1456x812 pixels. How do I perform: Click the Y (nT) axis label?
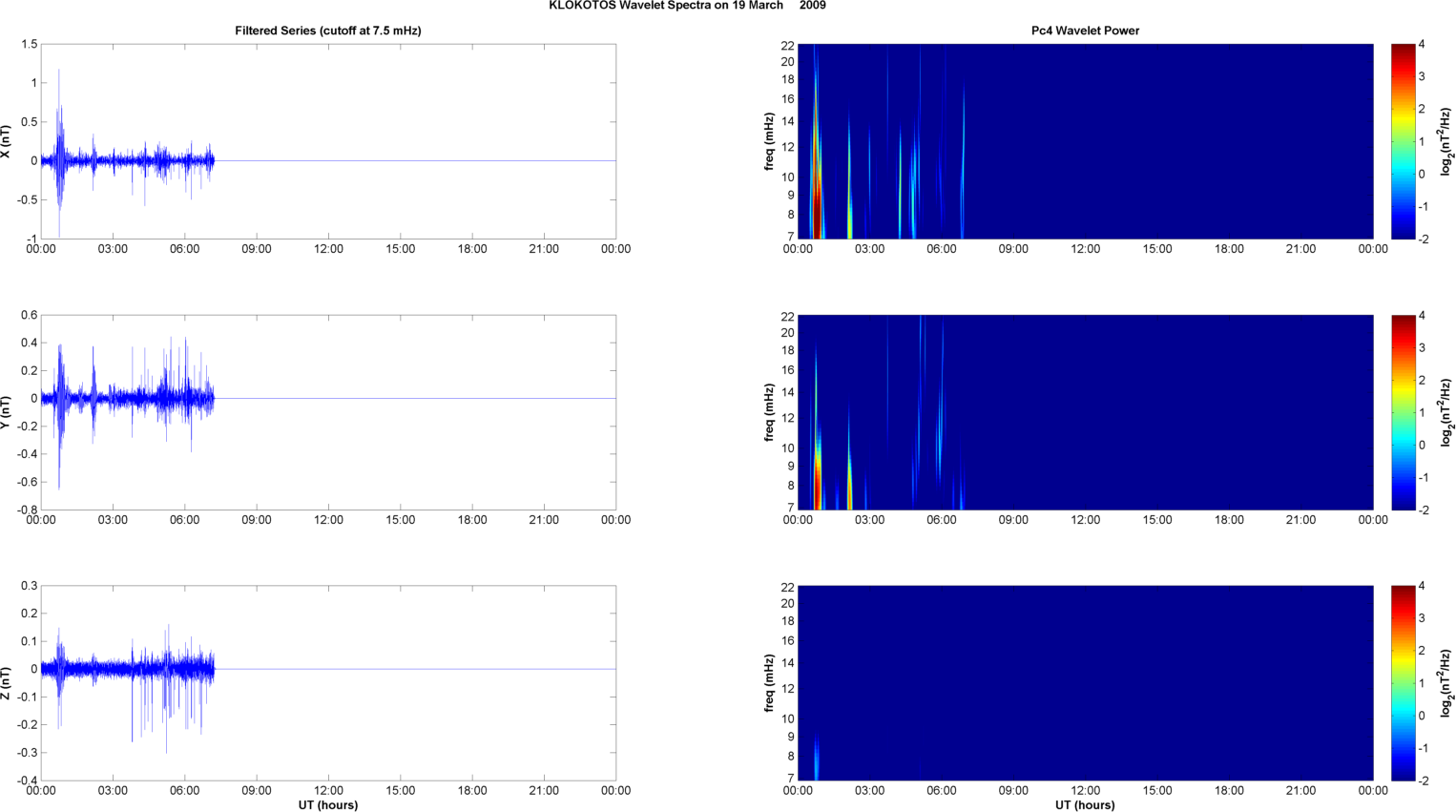point(7,412)
